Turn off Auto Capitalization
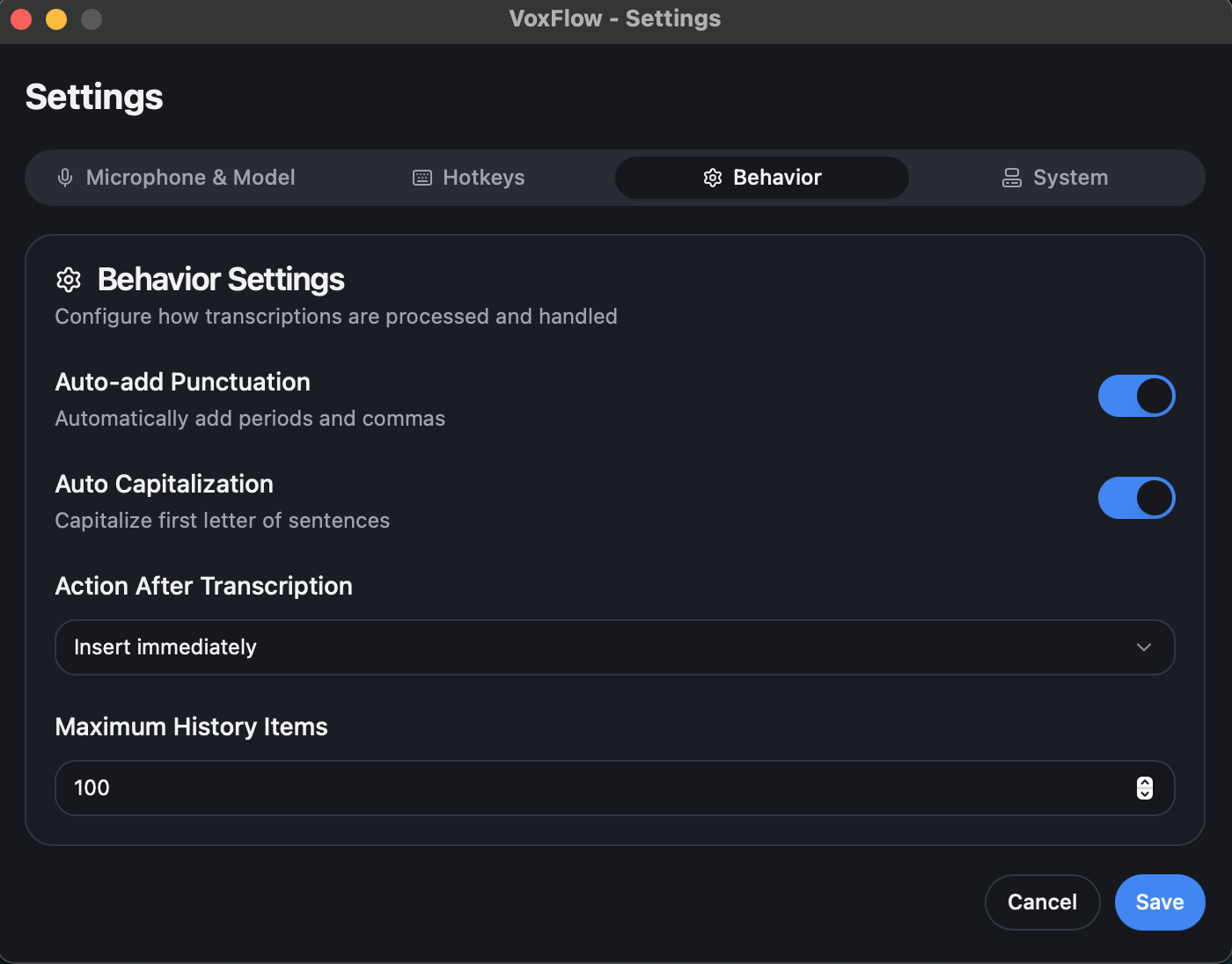This screenshot has height=964, width=1232. coord(1136,498)
